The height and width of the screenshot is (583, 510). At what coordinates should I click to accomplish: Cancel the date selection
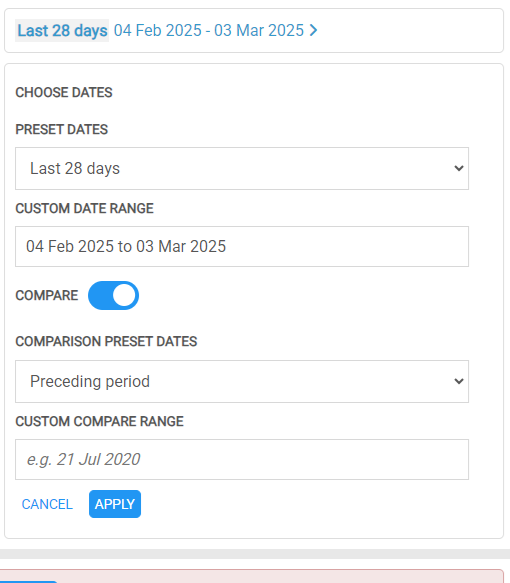pyautogui.click(x=47, y=504)
